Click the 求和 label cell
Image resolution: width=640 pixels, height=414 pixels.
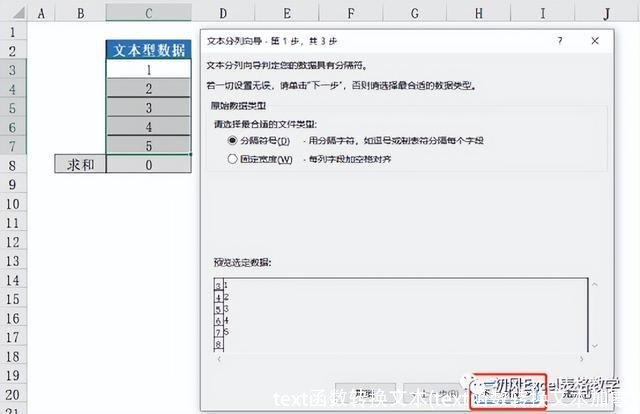(80, 164)
